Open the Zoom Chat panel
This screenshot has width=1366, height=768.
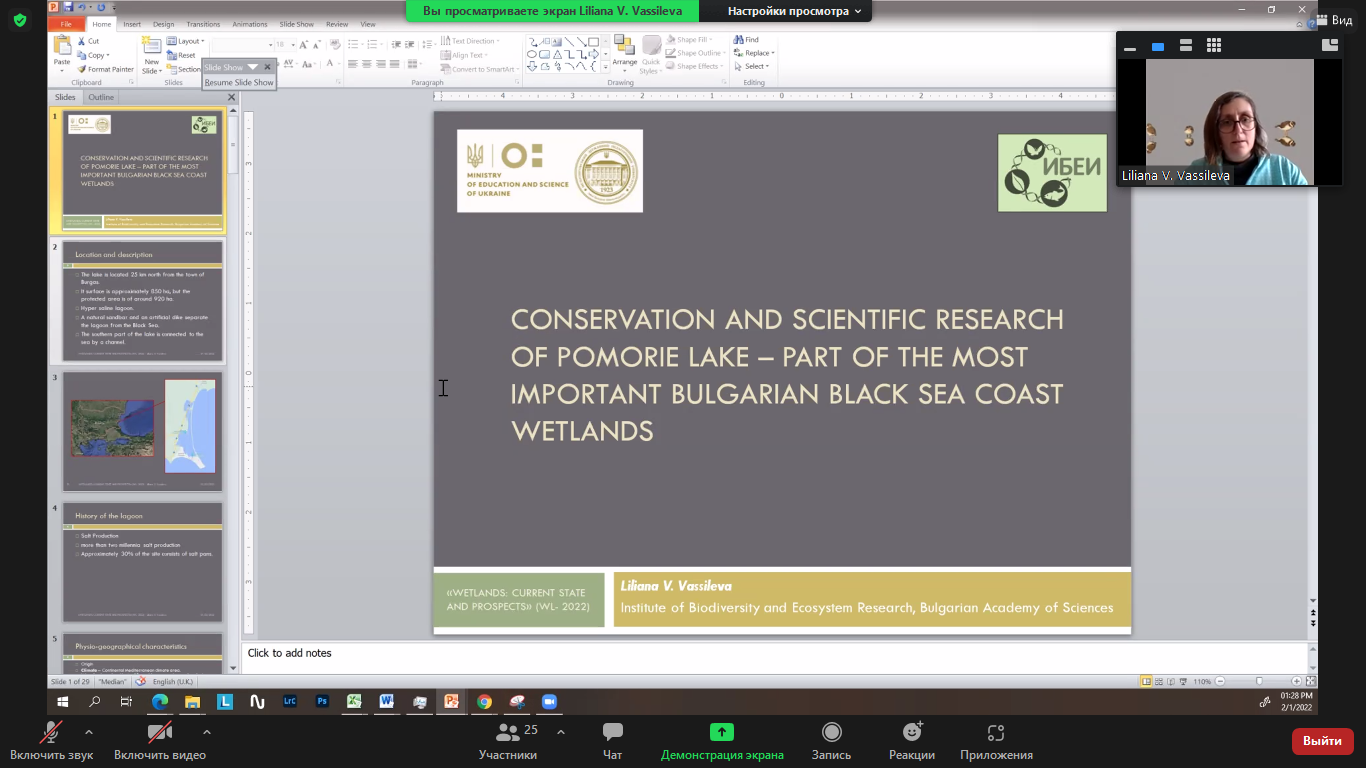pyautogui.click(x=613, y=733)
